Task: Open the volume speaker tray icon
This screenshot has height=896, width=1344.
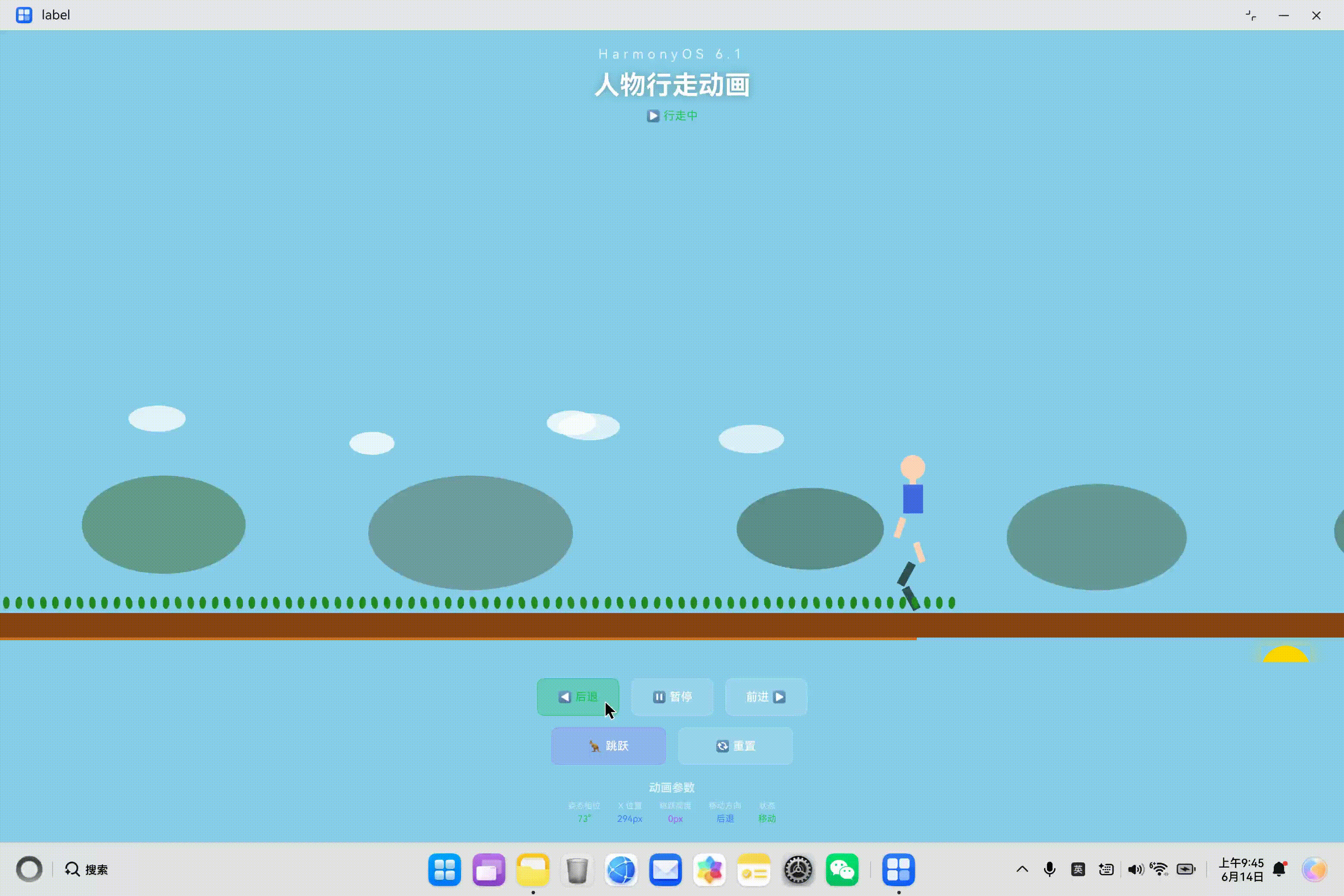Action: pyautogui.click(x=1136, y=869)
